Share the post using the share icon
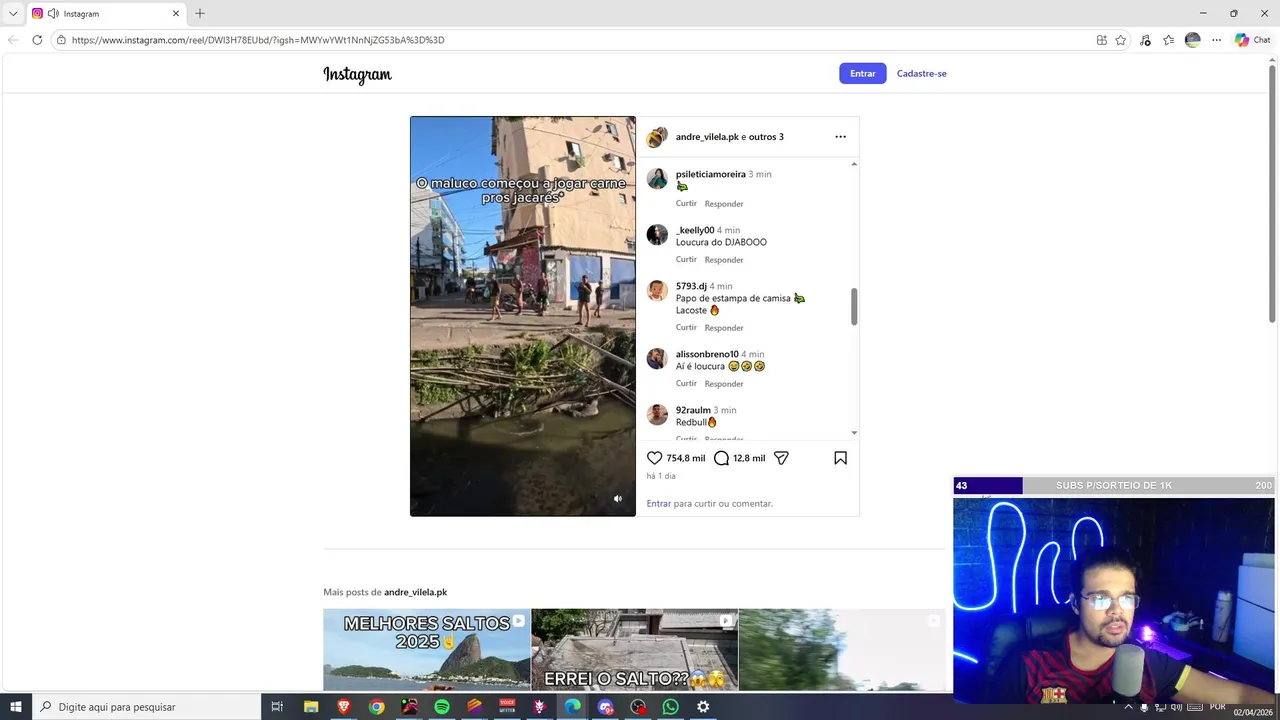Viewport: 1280px width, 720px height. (782, 458)
